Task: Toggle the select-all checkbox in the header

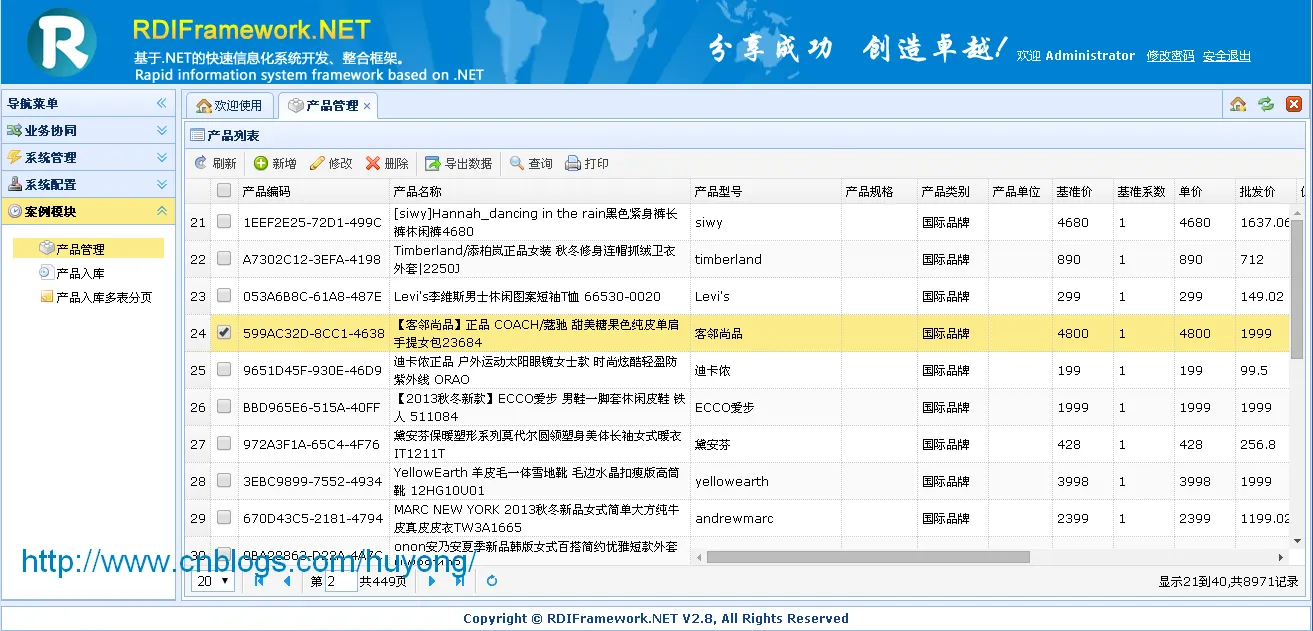Action: [224, 190]
